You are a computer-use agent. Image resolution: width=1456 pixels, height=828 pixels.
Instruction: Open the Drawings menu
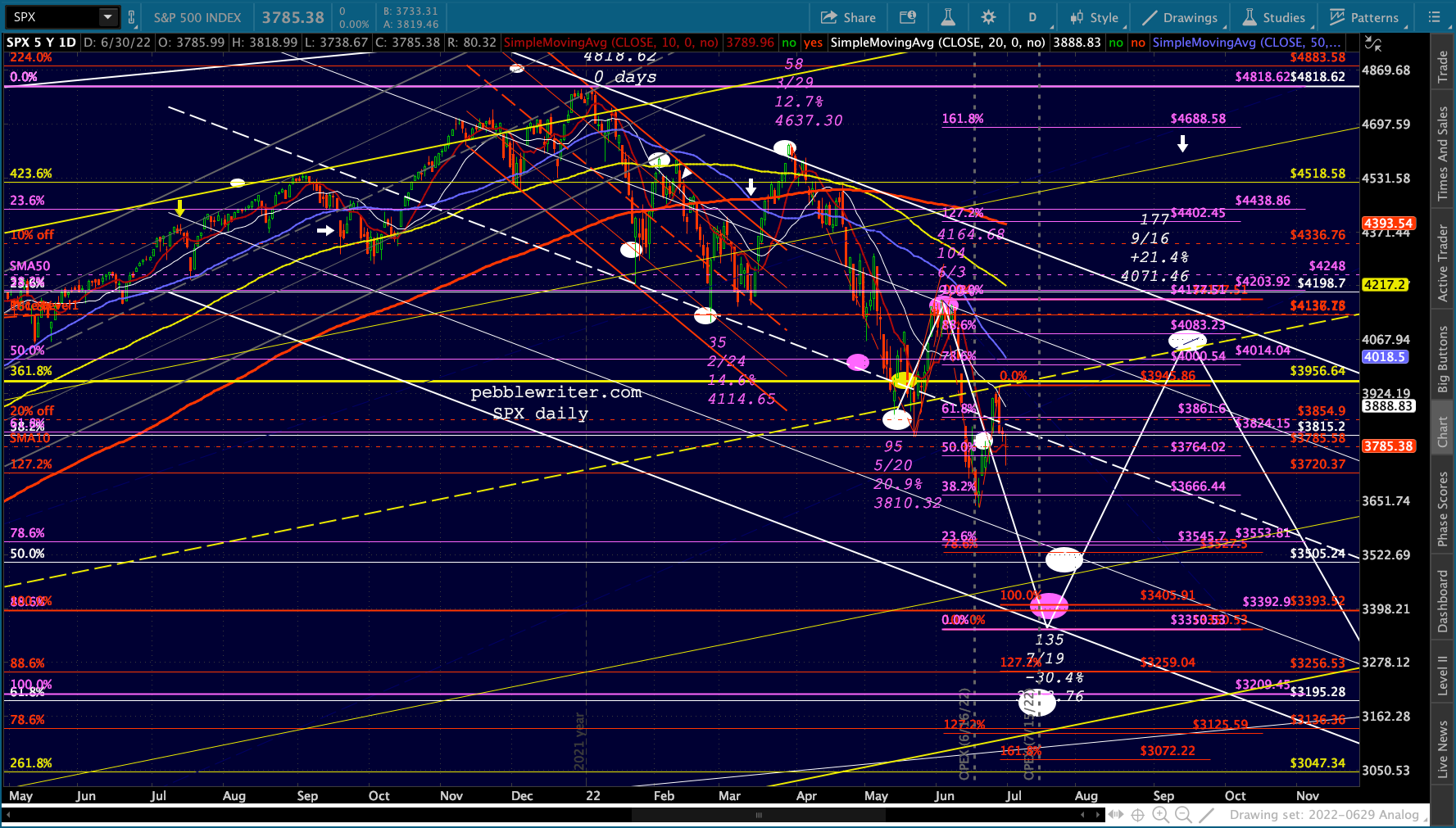click(x=1181, y=17)
